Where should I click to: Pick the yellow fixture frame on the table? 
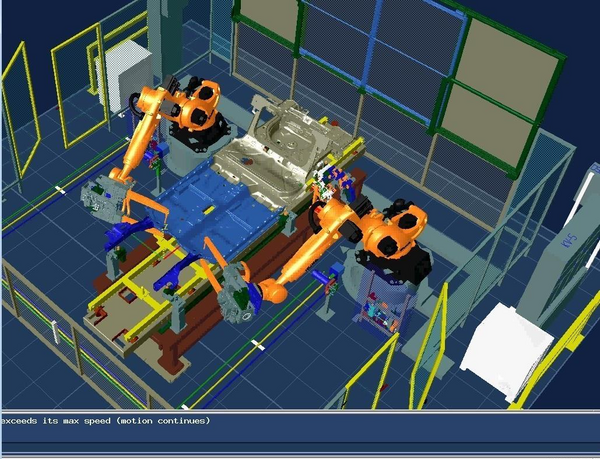coord(149,291)
